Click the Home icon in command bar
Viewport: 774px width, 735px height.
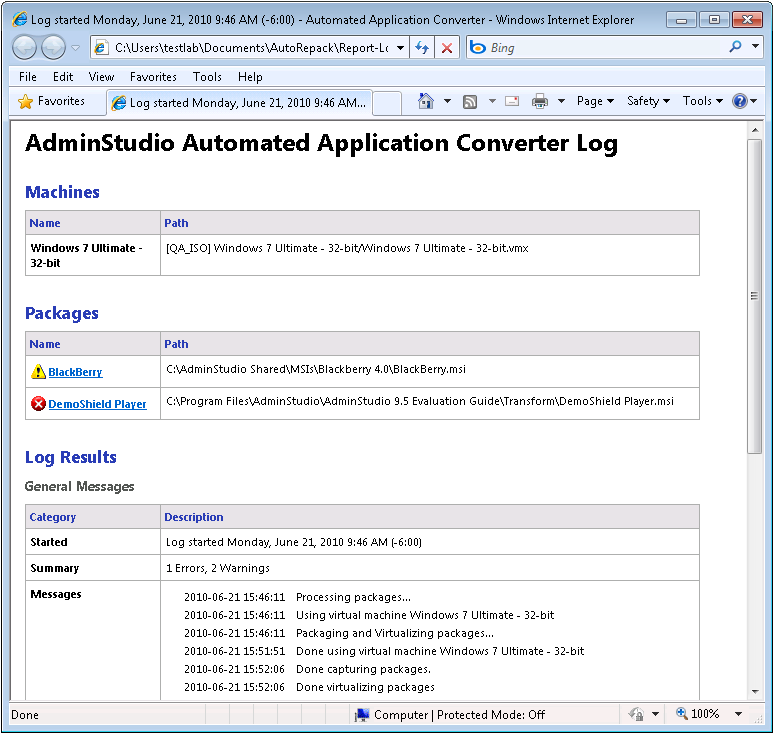(426, 101)
